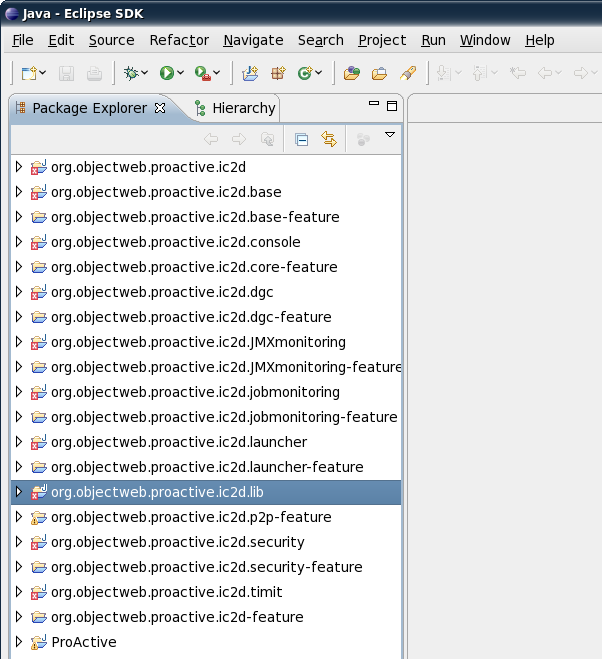Open the Run dropdown arrow
The height and width of the screenshot is (659, 602).
[181, 73]
